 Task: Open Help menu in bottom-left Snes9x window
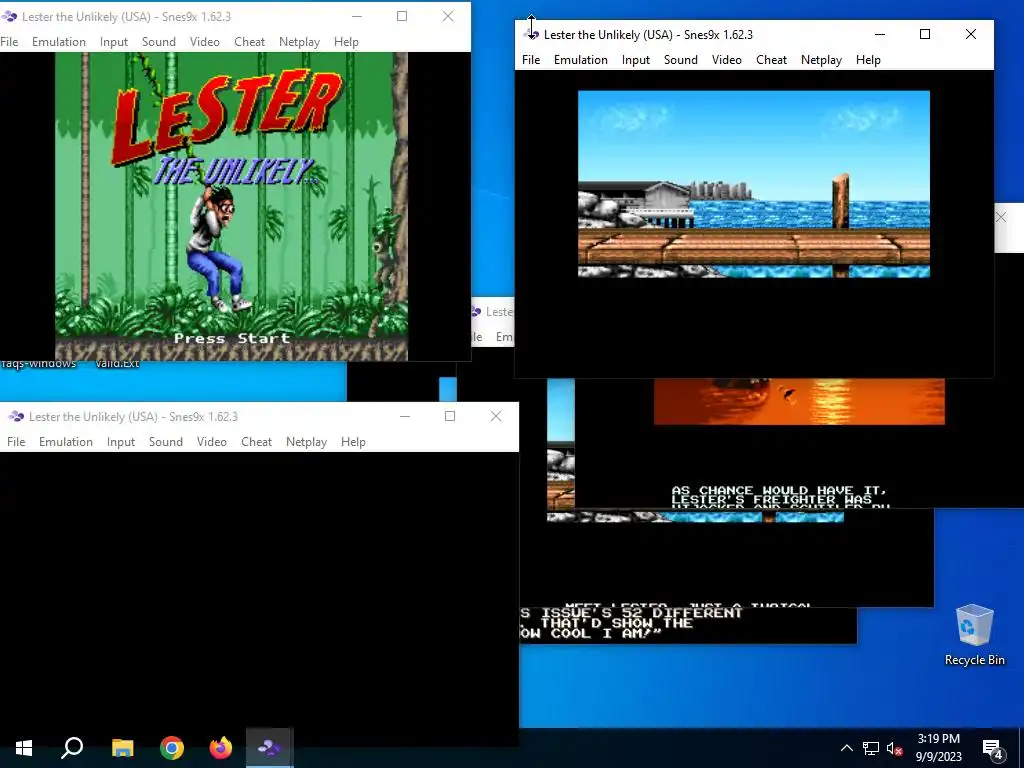[353, 442]
